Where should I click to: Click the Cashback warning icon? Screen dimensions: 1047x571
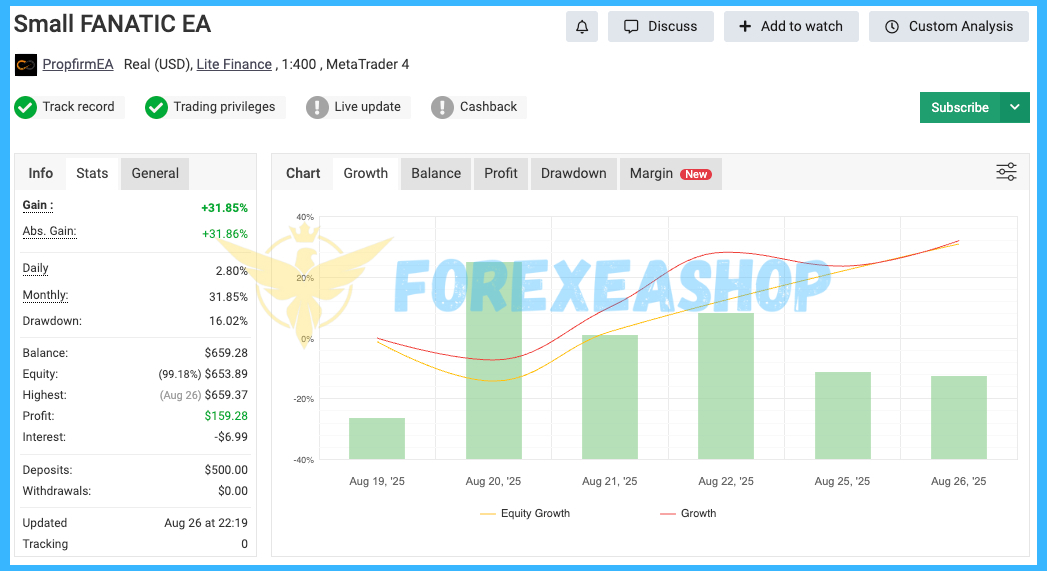442,107
